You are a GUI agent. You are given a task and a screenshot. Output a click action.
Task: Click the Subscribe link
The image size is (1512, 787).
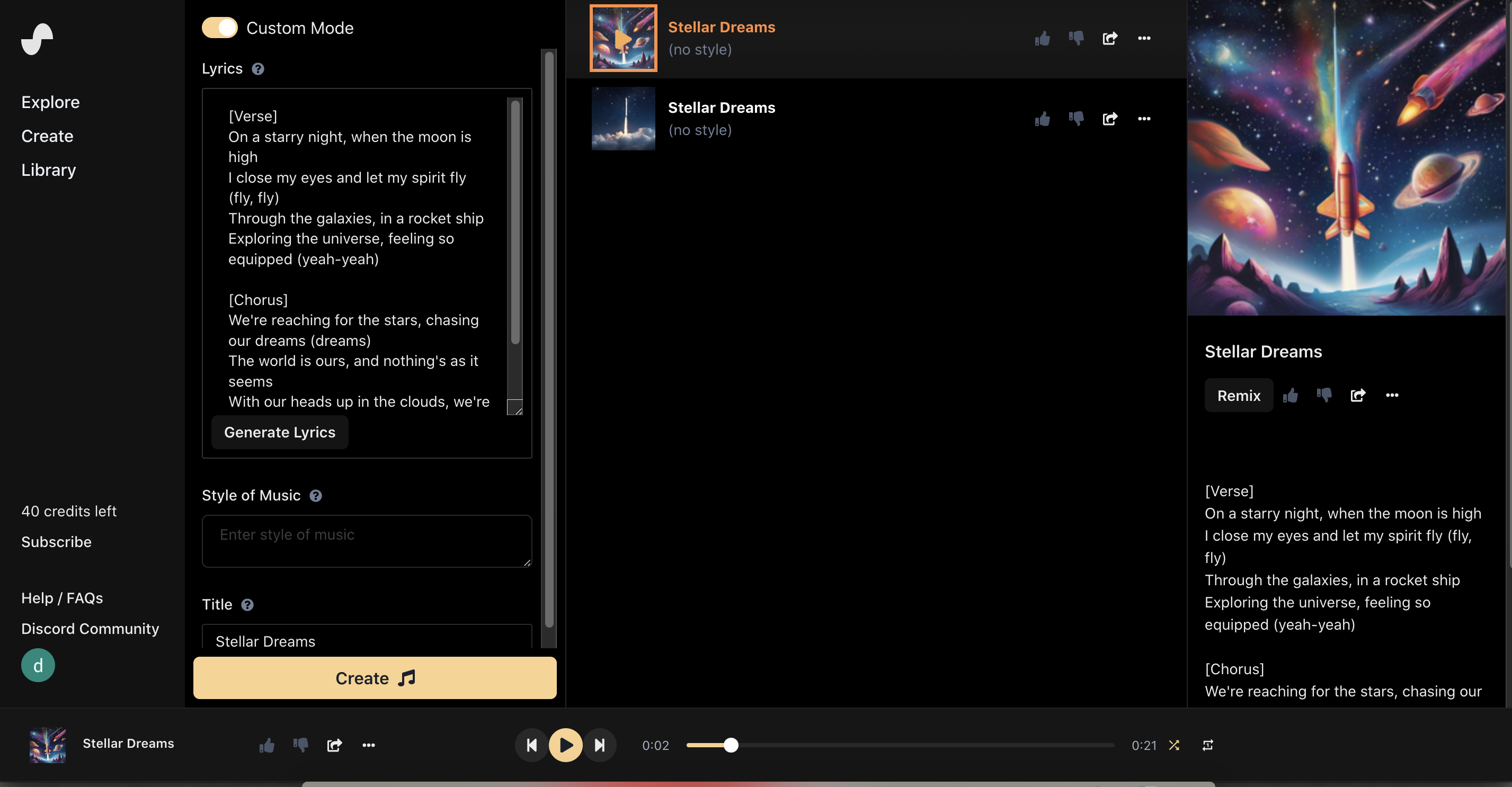coord(56,542)
